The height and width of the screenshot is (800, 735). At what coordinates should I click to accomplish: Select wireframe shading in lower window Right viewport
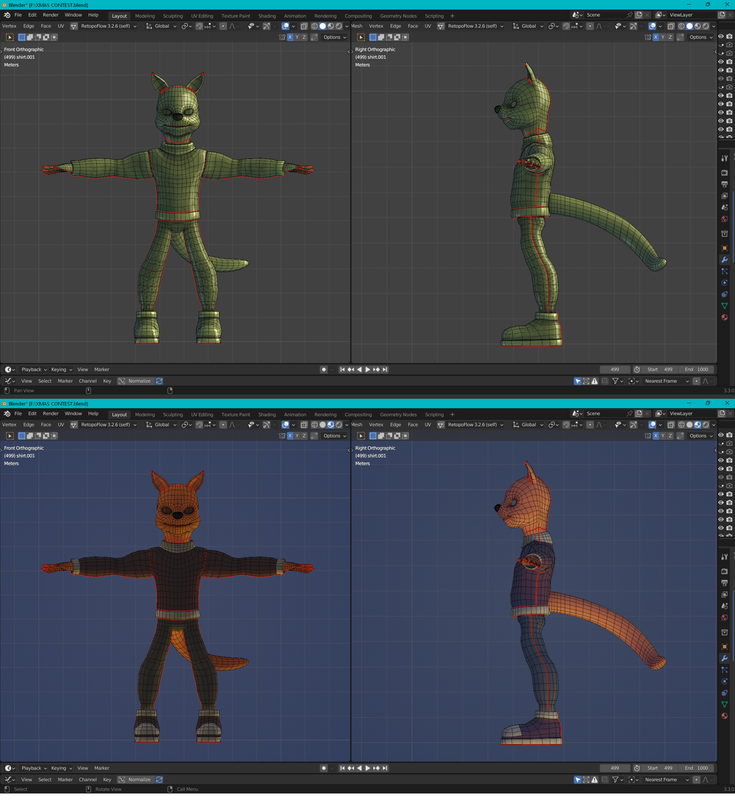[681, 424]
